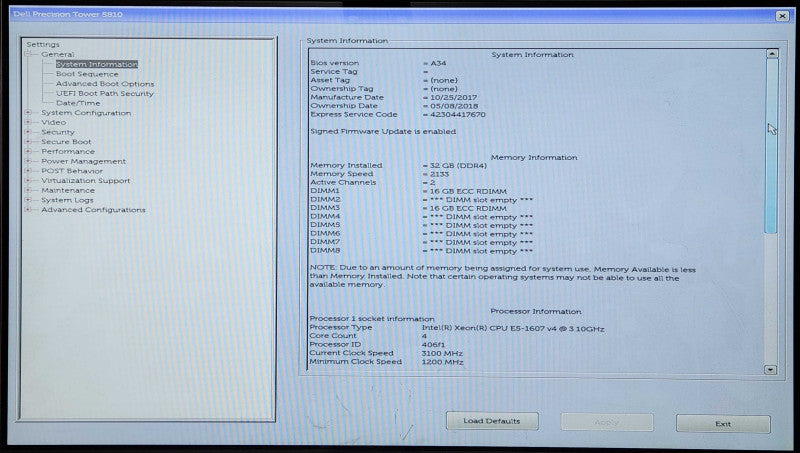
Task: Expand the Maintenance node
Action: pyautogui.click(x=29, y=190)
